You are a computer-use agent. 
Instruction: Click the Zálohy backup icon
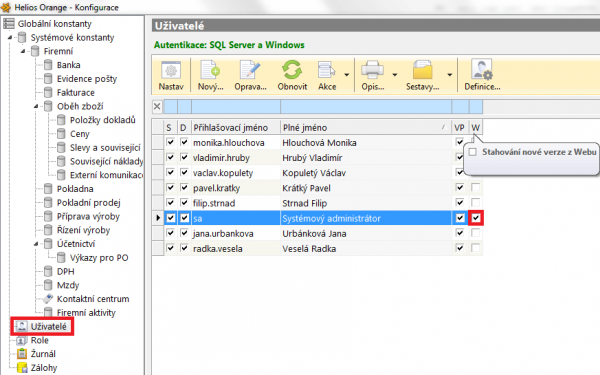click(x=22, y=367)
